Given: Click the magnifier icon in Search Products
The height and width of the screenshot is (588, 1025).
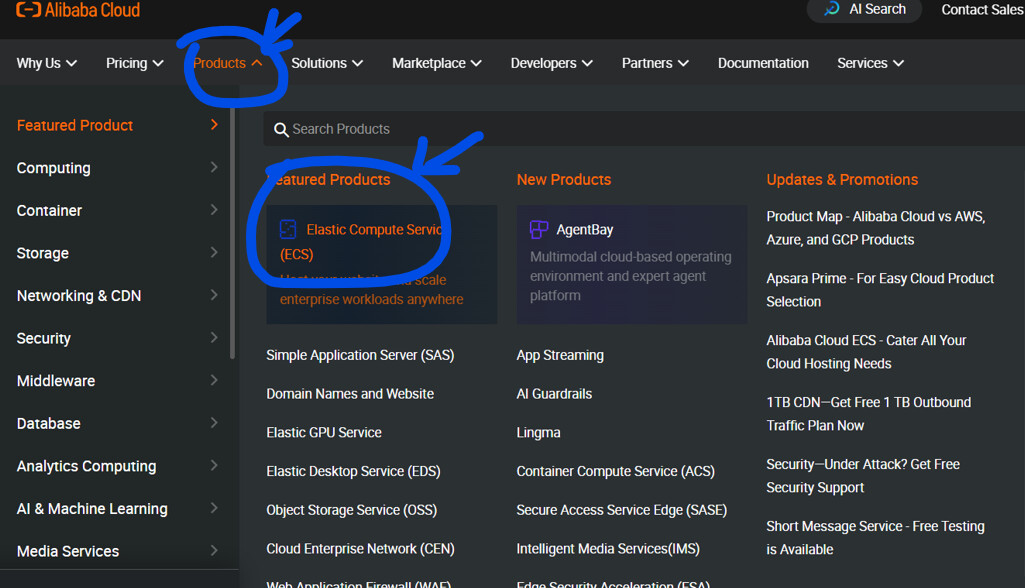Looking at the screenshot, I should pyautogui.click(x=281, y=130).
